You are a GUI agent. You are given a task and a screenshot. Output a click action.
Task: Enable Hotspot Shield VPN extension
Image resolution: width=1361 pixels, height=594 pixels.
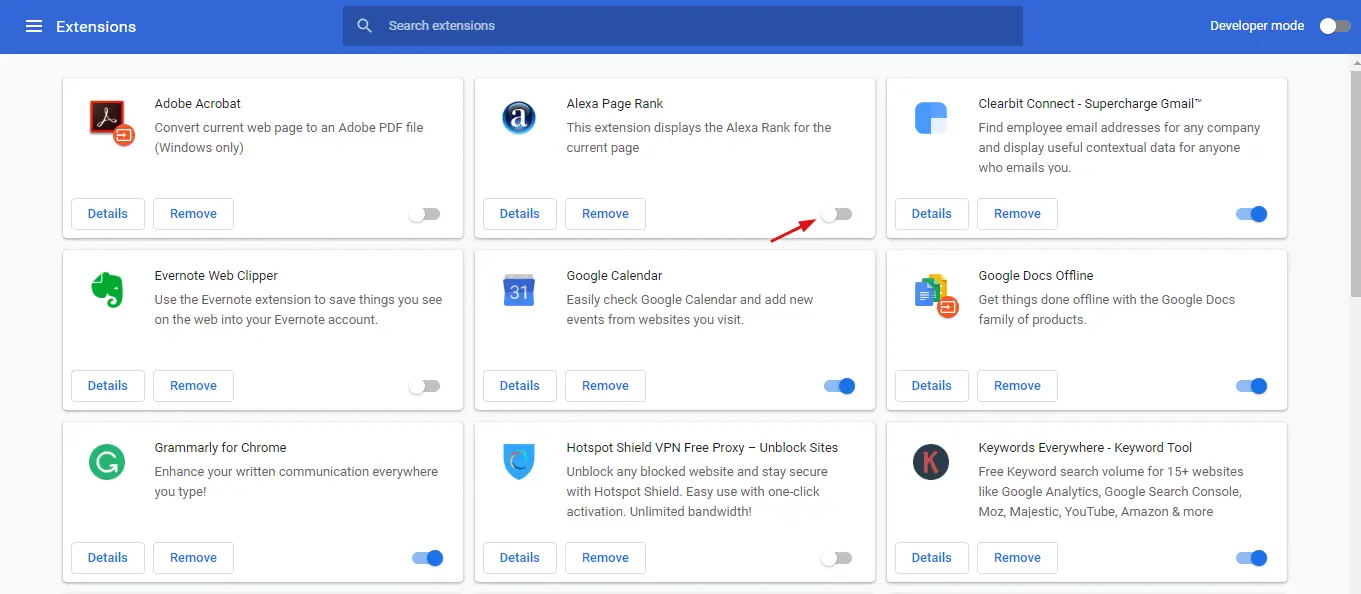pyautogui.click(x=836, y=558)
